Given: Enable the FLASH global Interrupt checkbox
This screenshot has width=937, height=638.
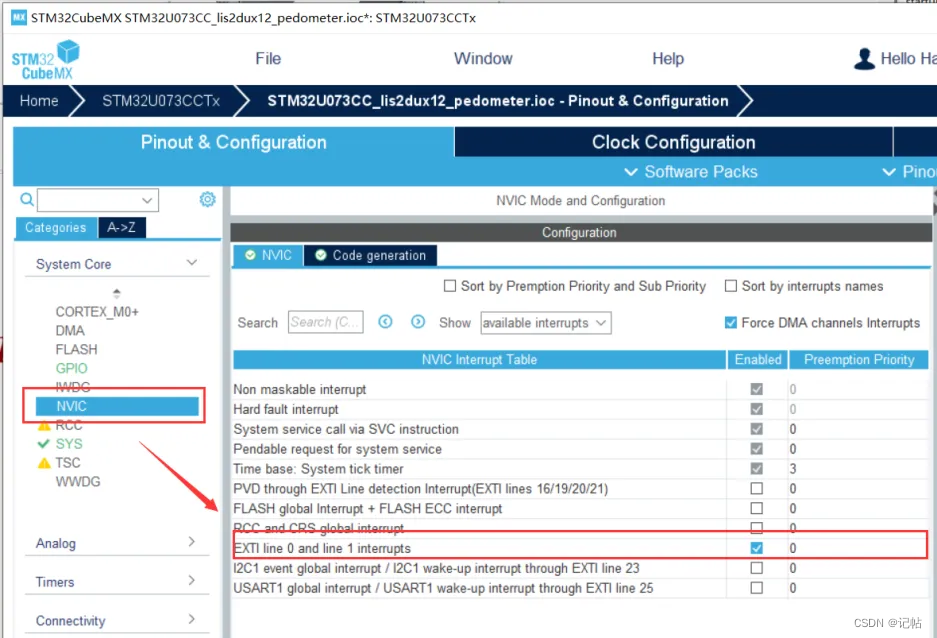Looking at the screenshot, I should click(x=757, y=508).
